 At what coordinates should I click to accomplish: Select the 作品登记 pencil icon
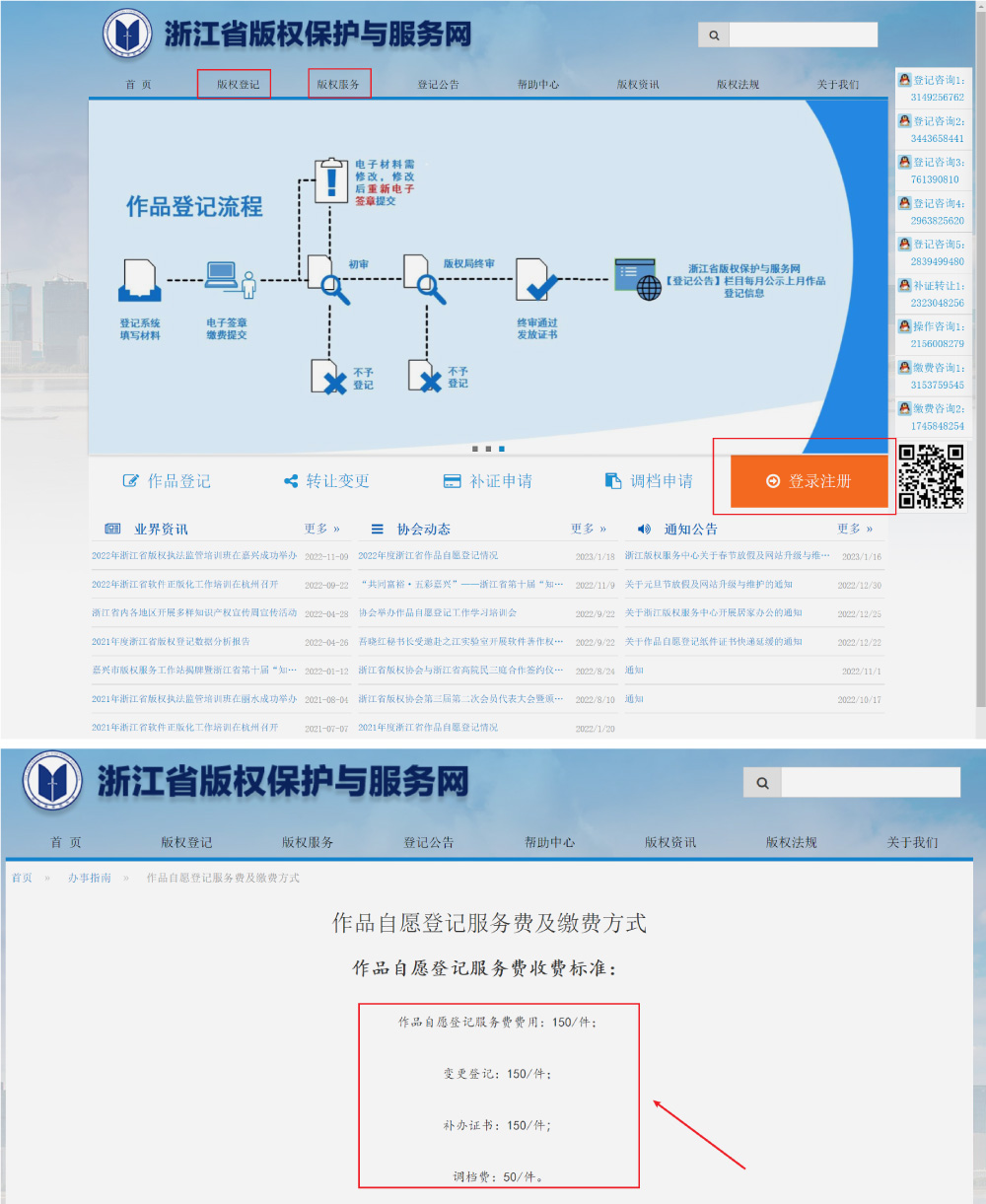[x=131, y=480]
